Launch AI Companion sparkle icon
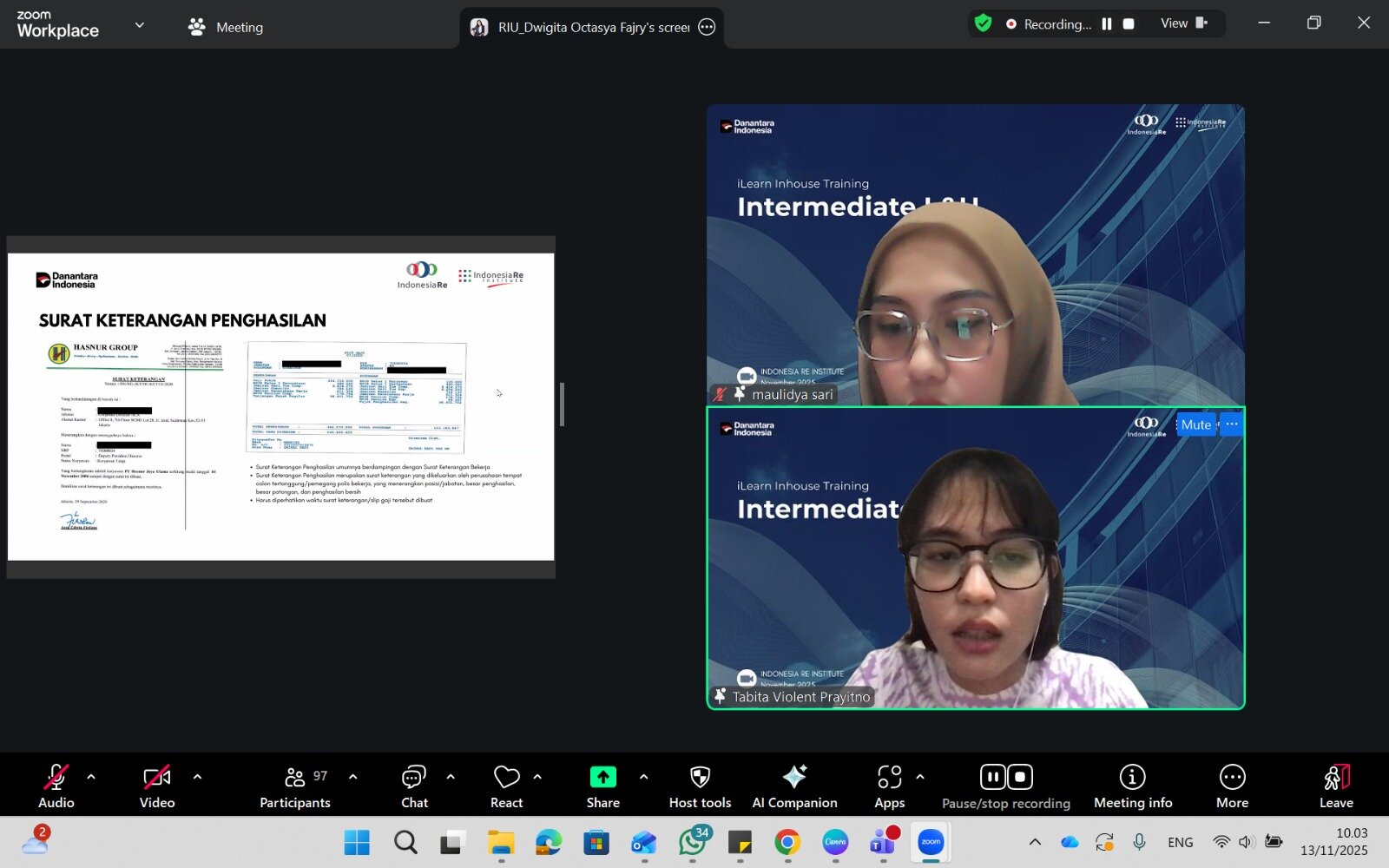 pyautogui.click(x=794, y=777)
